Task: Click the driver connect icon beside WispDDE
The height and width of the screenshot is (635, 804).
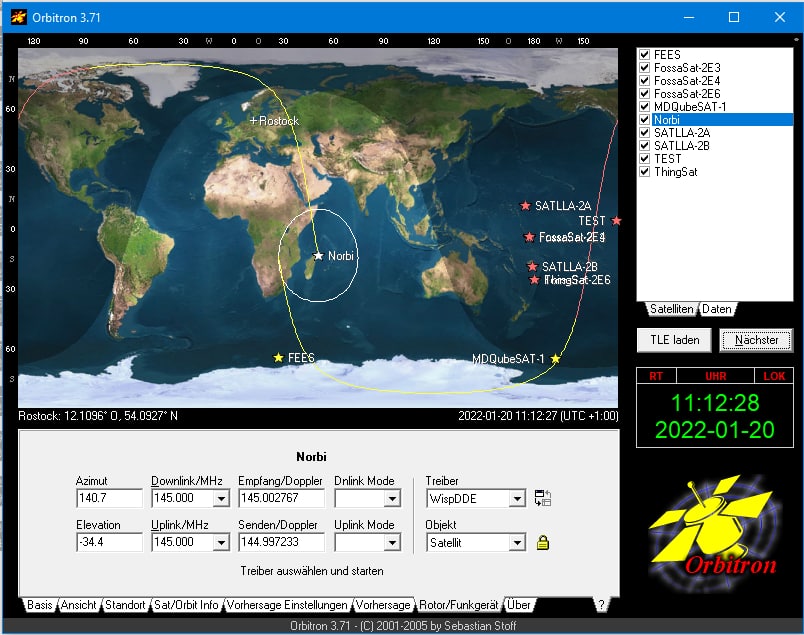Action: click(543, 498)
